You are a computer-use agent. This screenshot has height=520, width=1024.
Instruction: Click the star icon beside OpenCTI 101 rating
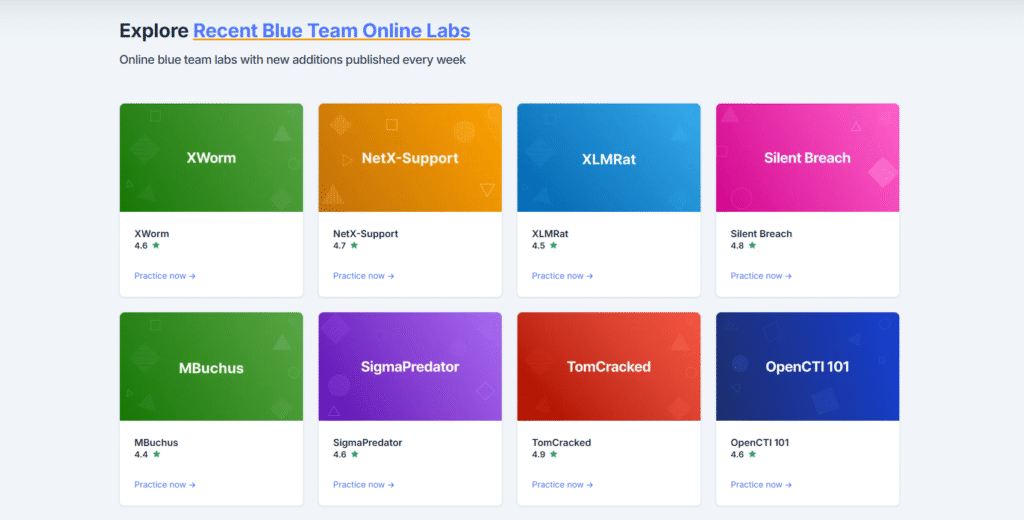click(752, 454)
